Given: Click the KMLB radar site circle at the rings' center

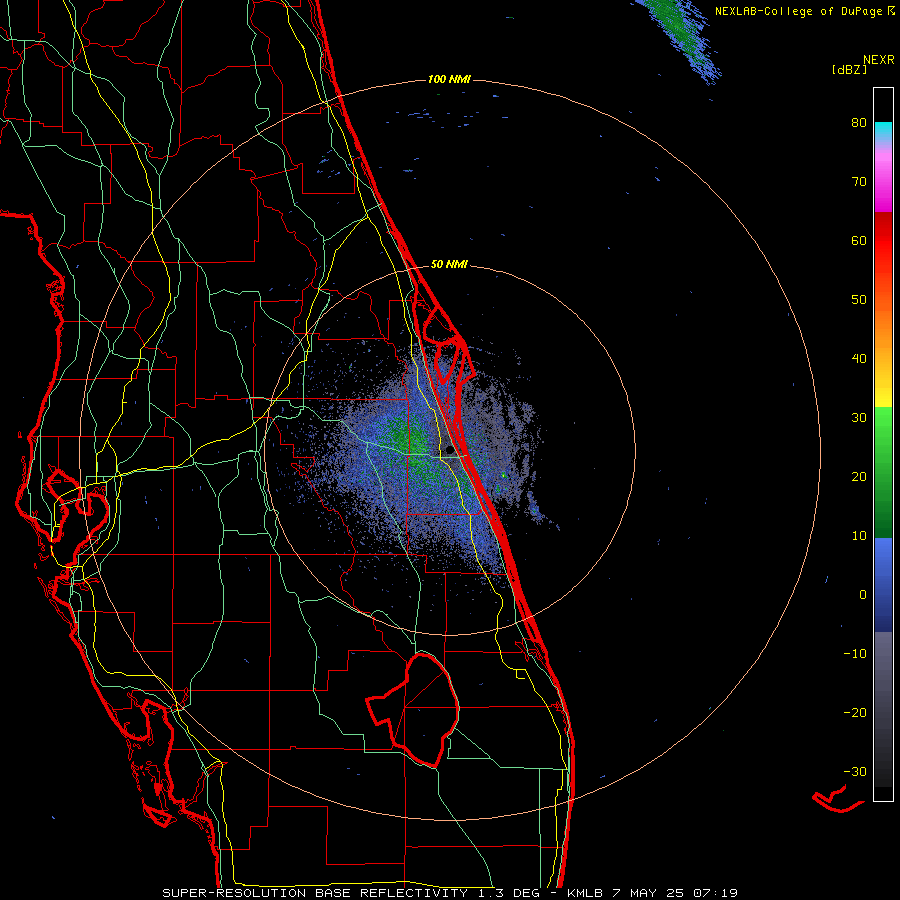Looking at the screenshot, I should pyautogui.click(x=450, y=450).
